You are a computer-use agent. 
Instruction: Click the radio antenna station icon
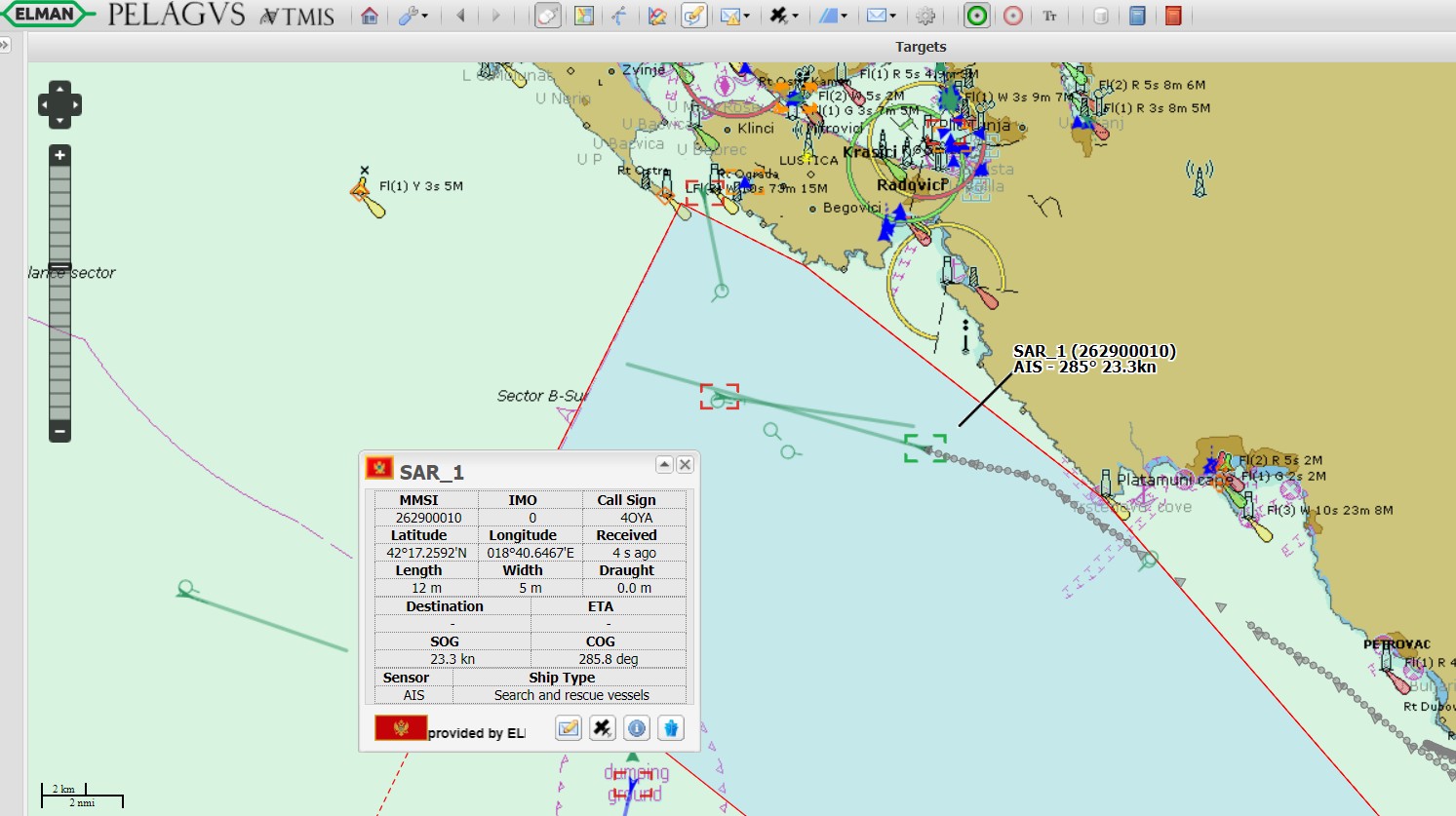point(1200,178)
